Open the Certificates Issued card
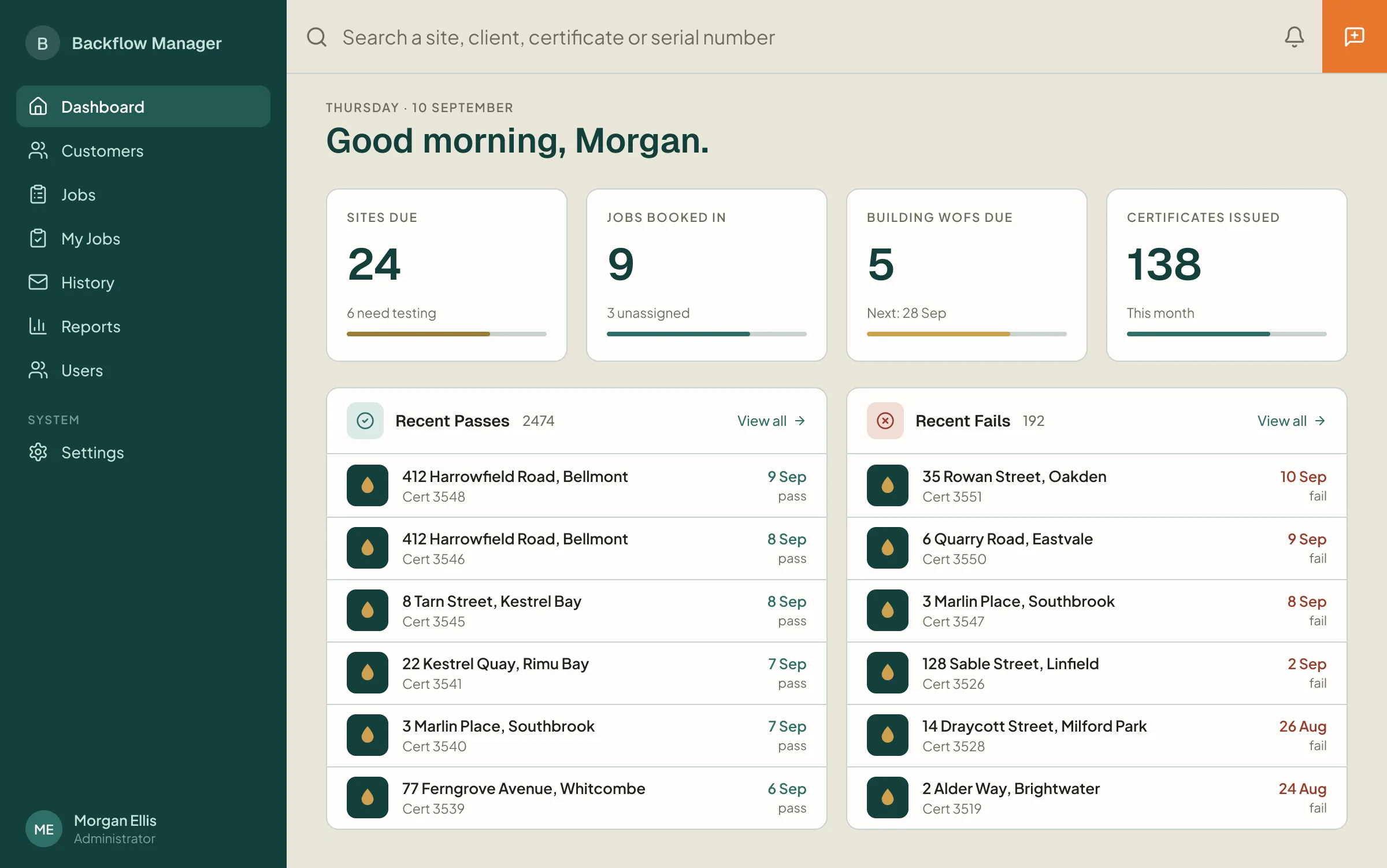Viewport: 1387px width, 868px height. pyautogui.click(x=1227, y=275)
